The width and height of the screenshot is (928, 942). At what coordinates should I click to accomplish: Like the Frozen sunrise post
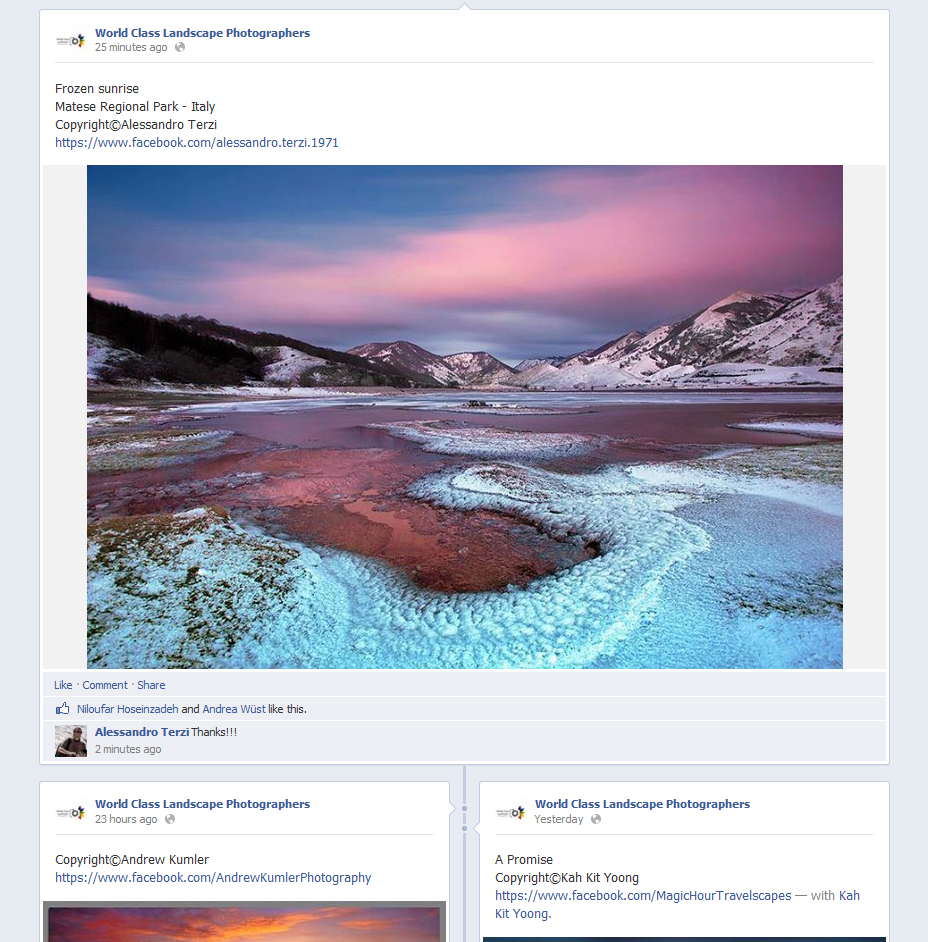pos(63,685)
